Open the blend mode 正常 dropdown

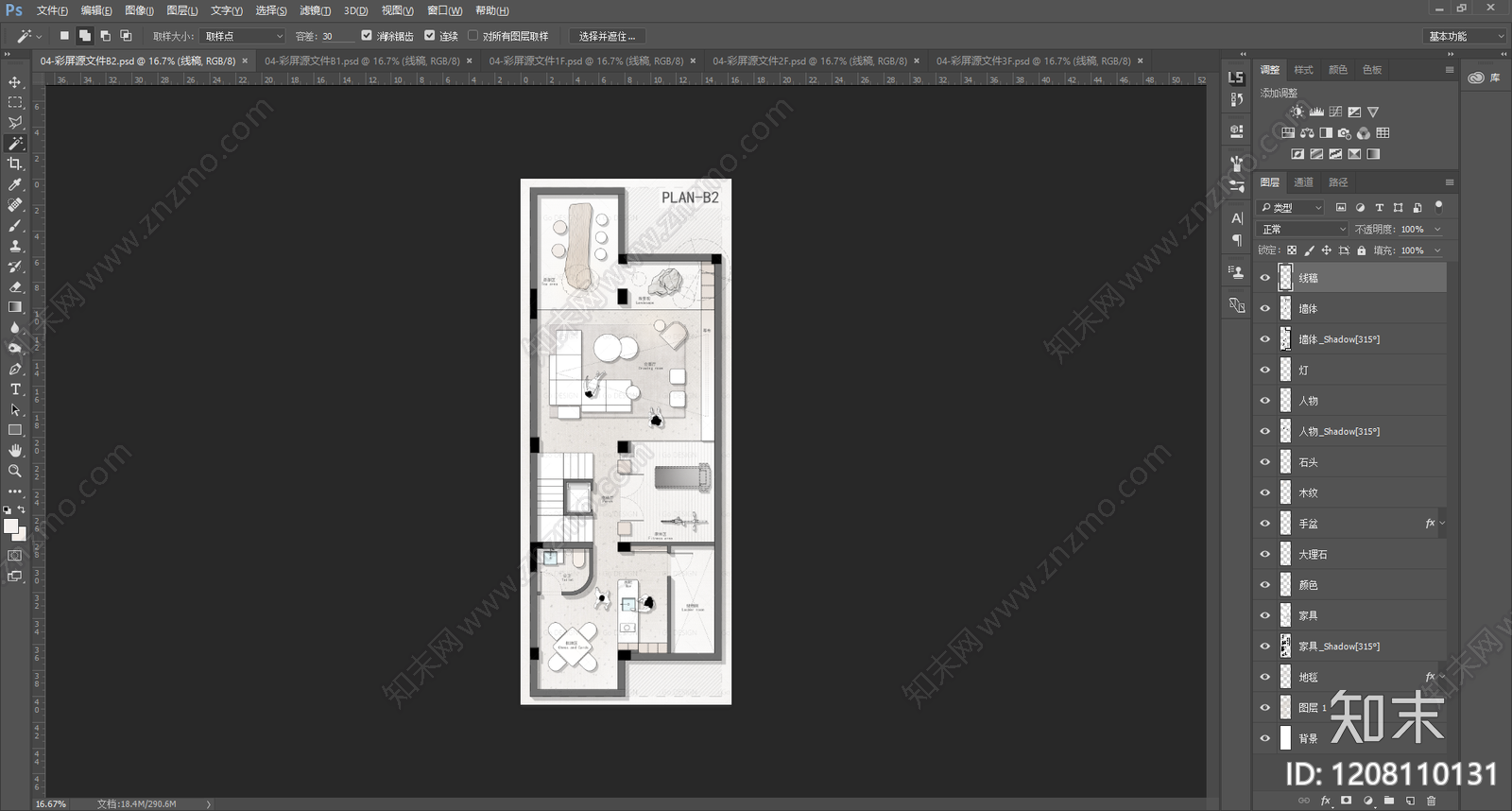click(1304, 229)
